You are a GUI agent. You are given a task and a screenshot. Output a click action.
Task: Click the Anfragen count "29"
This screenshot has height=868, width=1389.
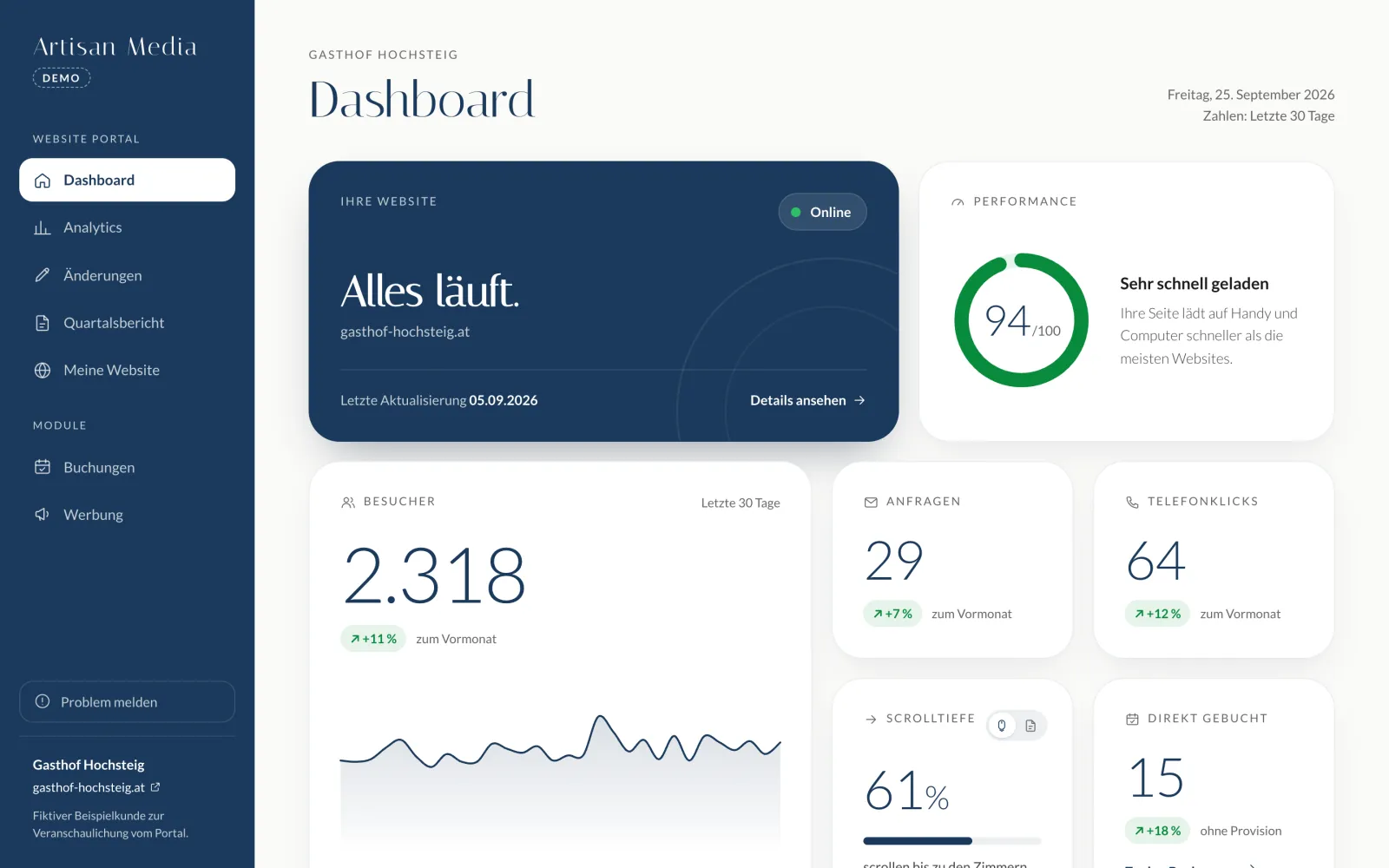click(894, 561)
